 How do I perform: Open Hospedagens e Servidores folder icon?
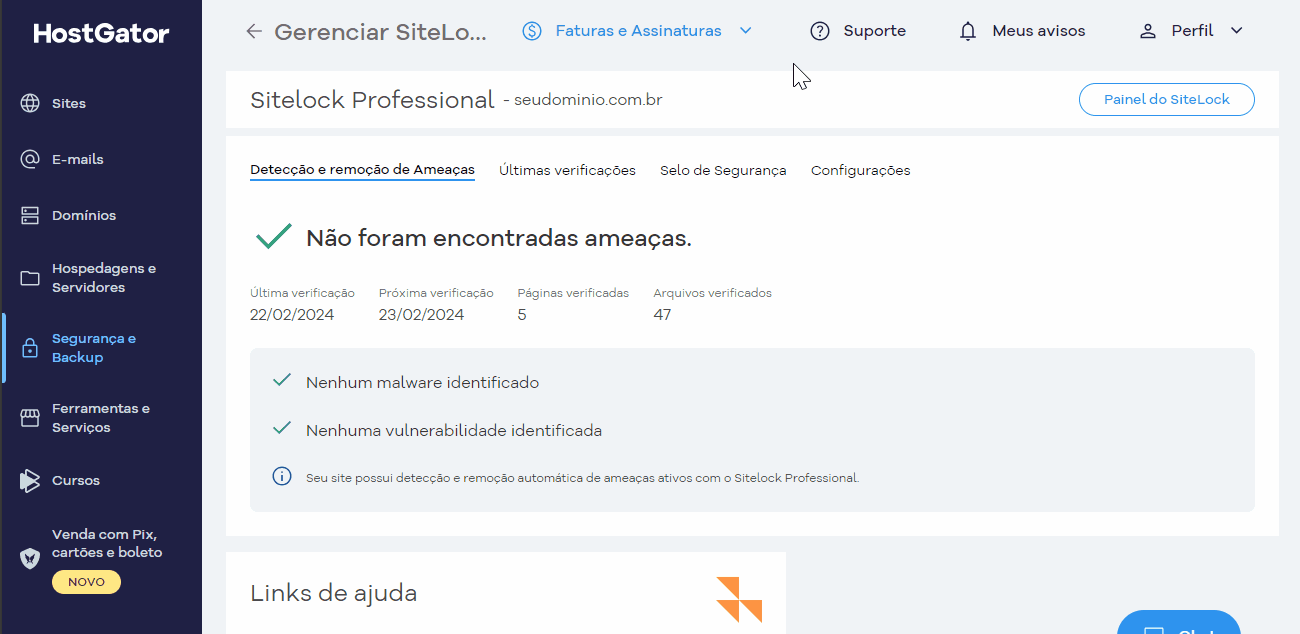tap(30, 278)
